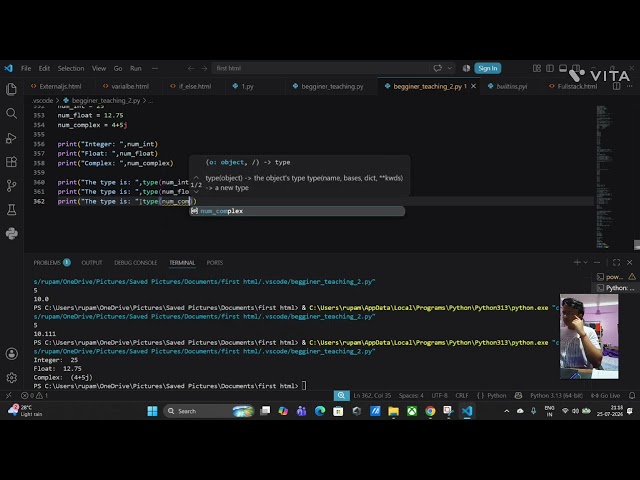Select the Python terminal in the list
Viewport: 640px width, 480px height.
[x=616, y=288]
